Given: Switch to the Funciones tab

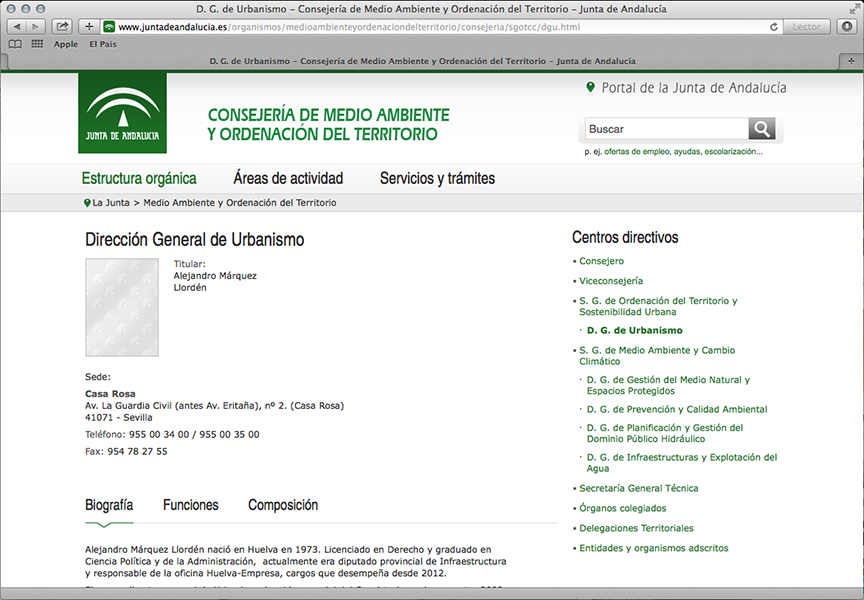Looking at the screenshot, I should [x=190, y=505].
